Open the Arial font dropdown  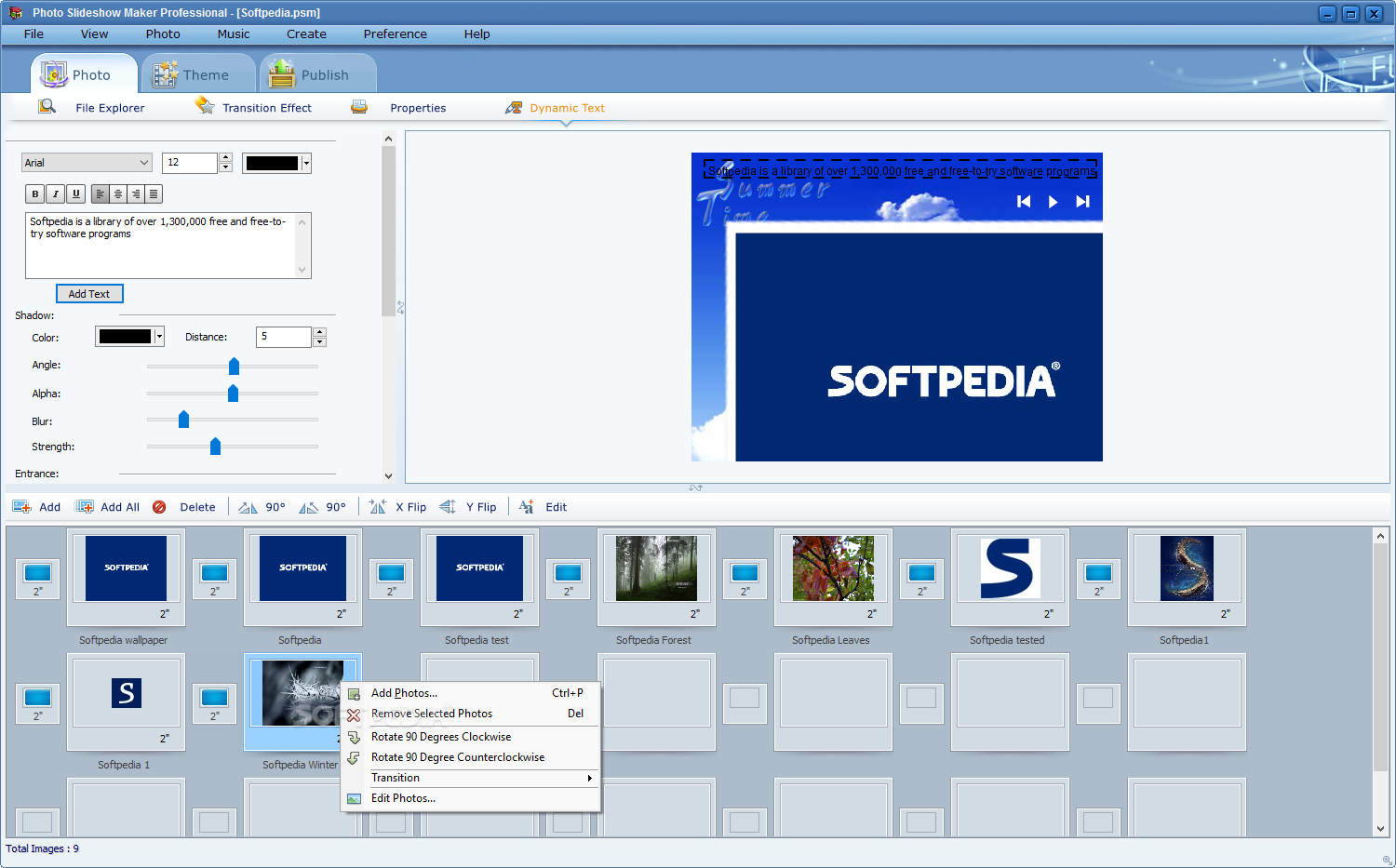coord(87,163)
